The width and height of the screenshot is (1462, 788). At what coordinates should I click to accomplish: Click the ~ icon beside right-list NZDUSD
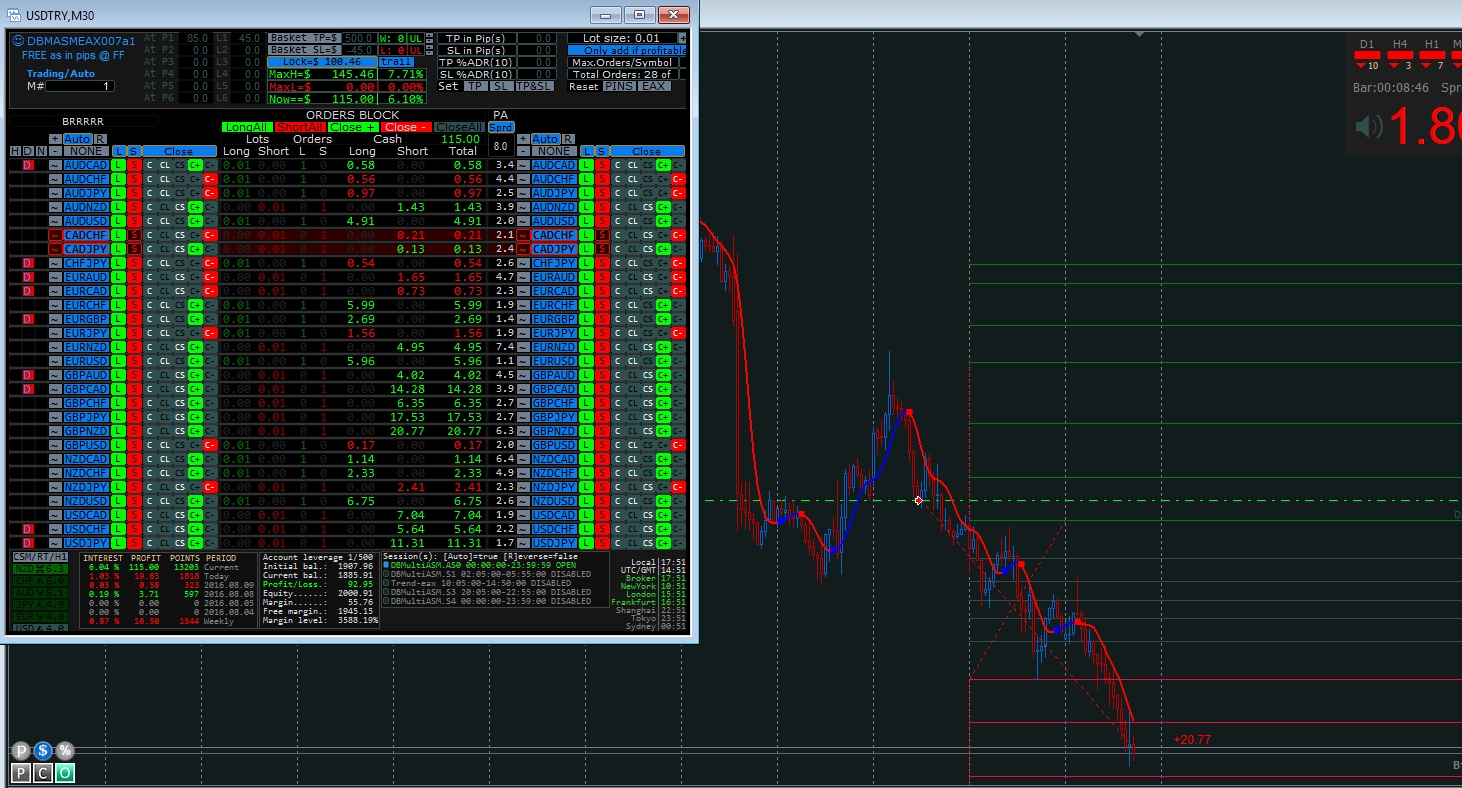[x=522, y=501]
